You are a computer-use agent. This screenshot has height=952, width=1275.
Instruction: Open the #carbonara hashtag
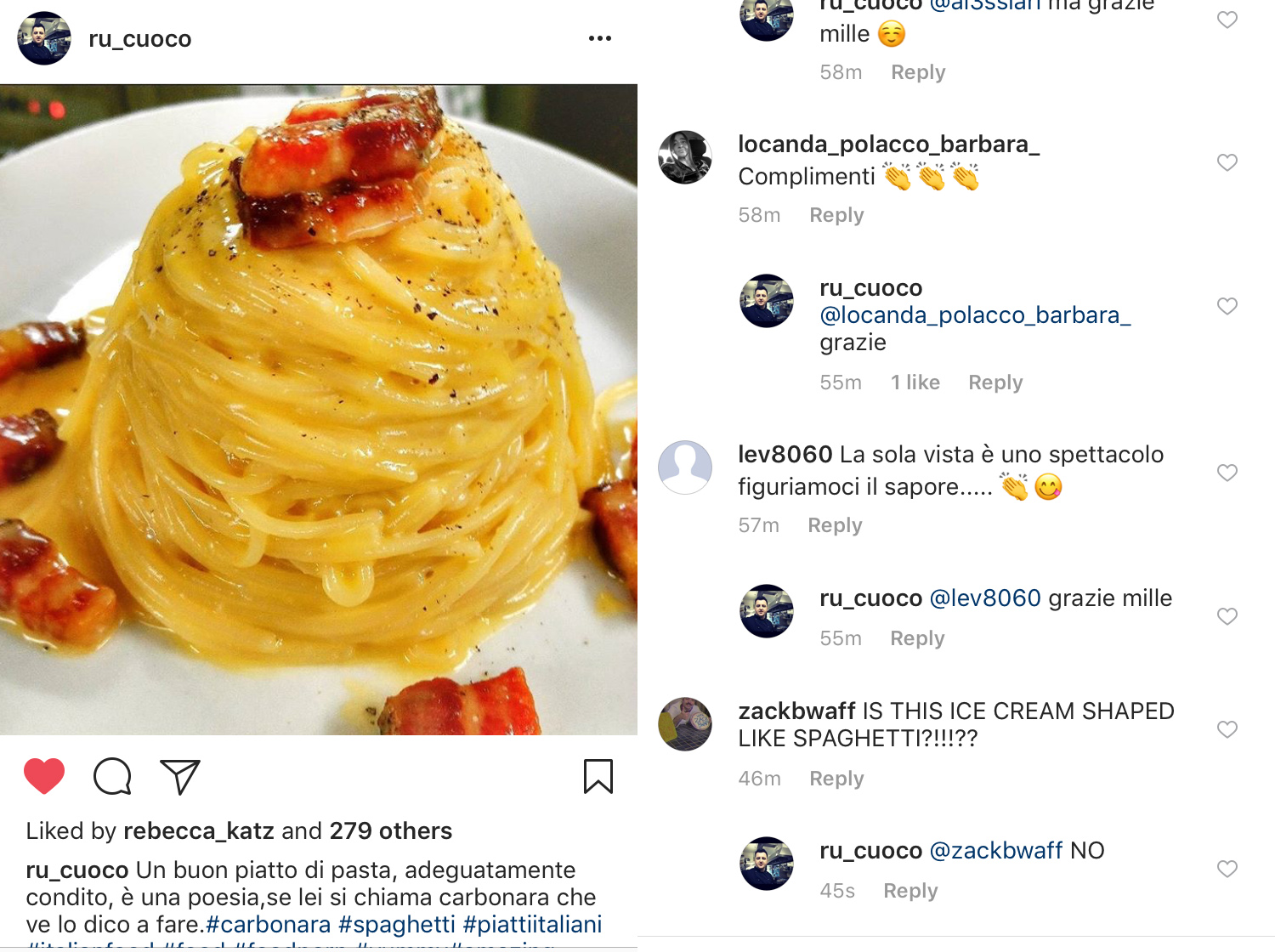click(x=269, y=925)
